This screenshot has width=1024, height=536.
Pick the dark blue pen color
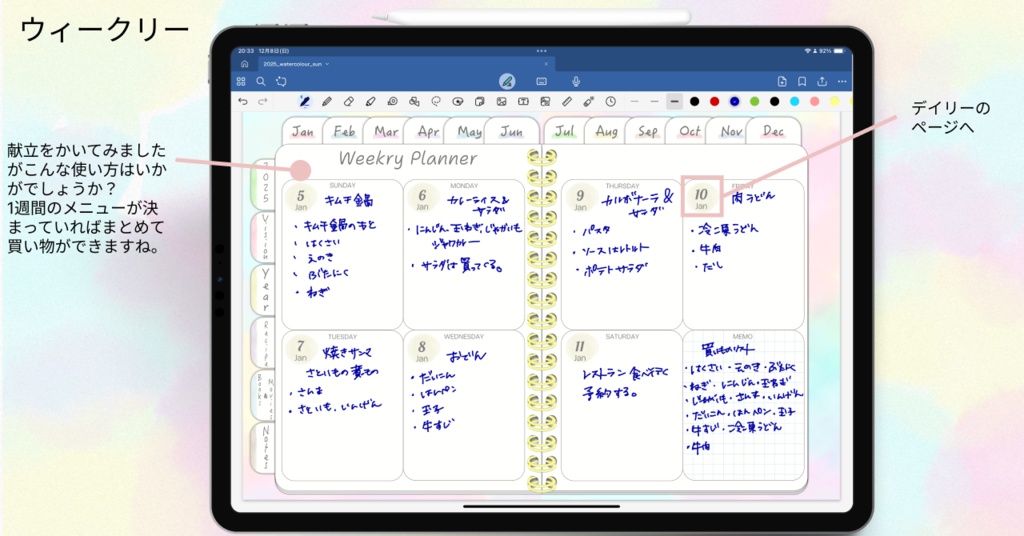(735, 102)
